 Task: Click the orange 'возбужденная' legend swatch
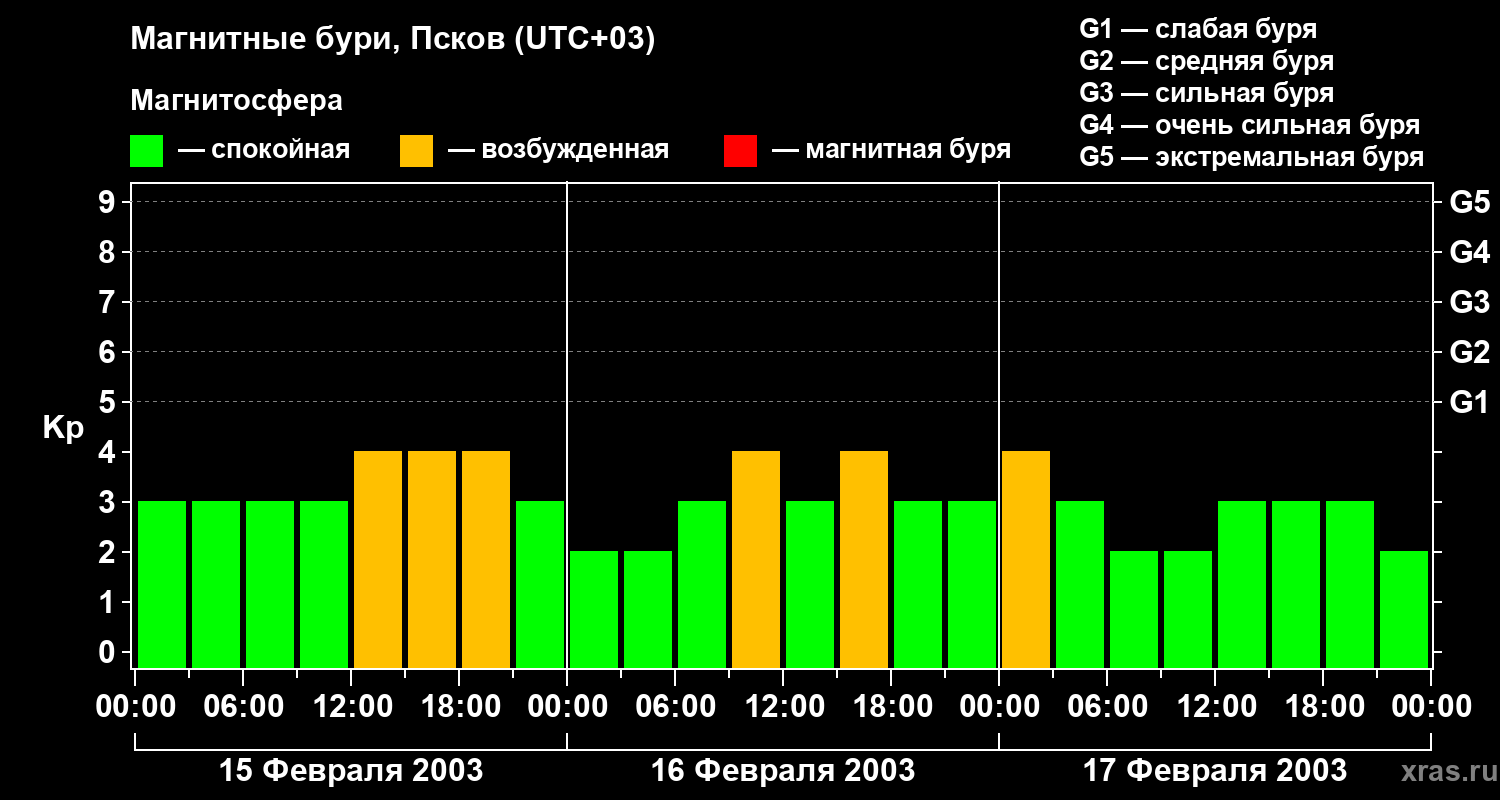pos(416,151)
